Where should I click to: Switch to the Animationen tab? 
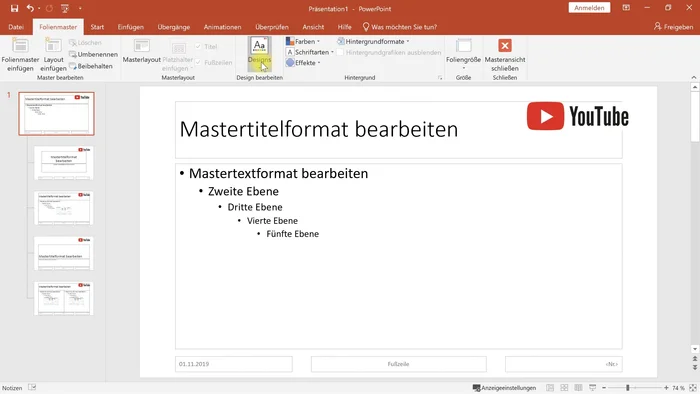pos(222,27)
